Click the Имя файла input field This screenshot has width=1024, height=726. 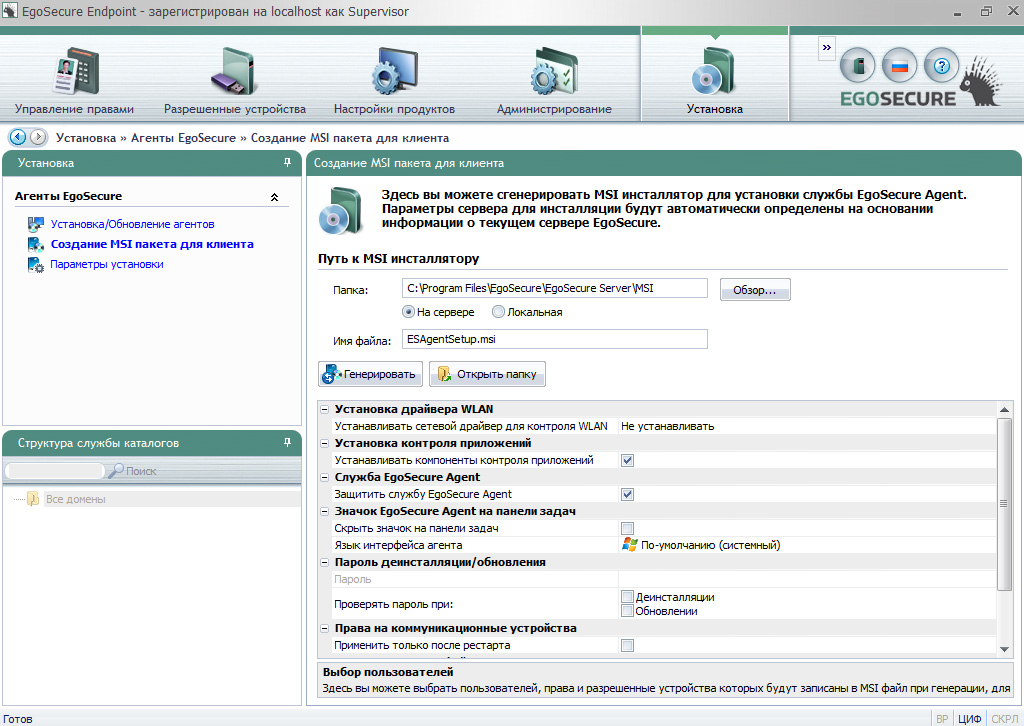coord(554,339)
